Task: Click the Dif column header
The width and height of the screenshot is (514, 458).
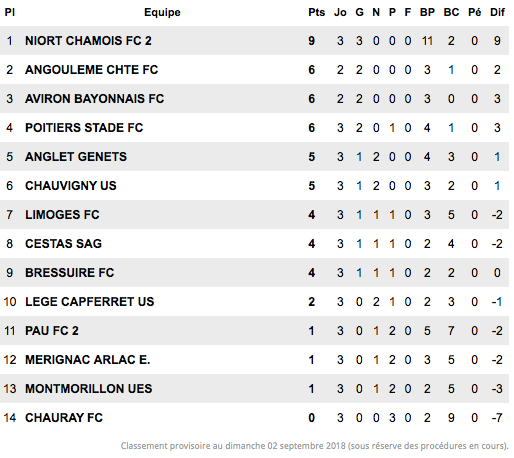Action: (497, 12)
